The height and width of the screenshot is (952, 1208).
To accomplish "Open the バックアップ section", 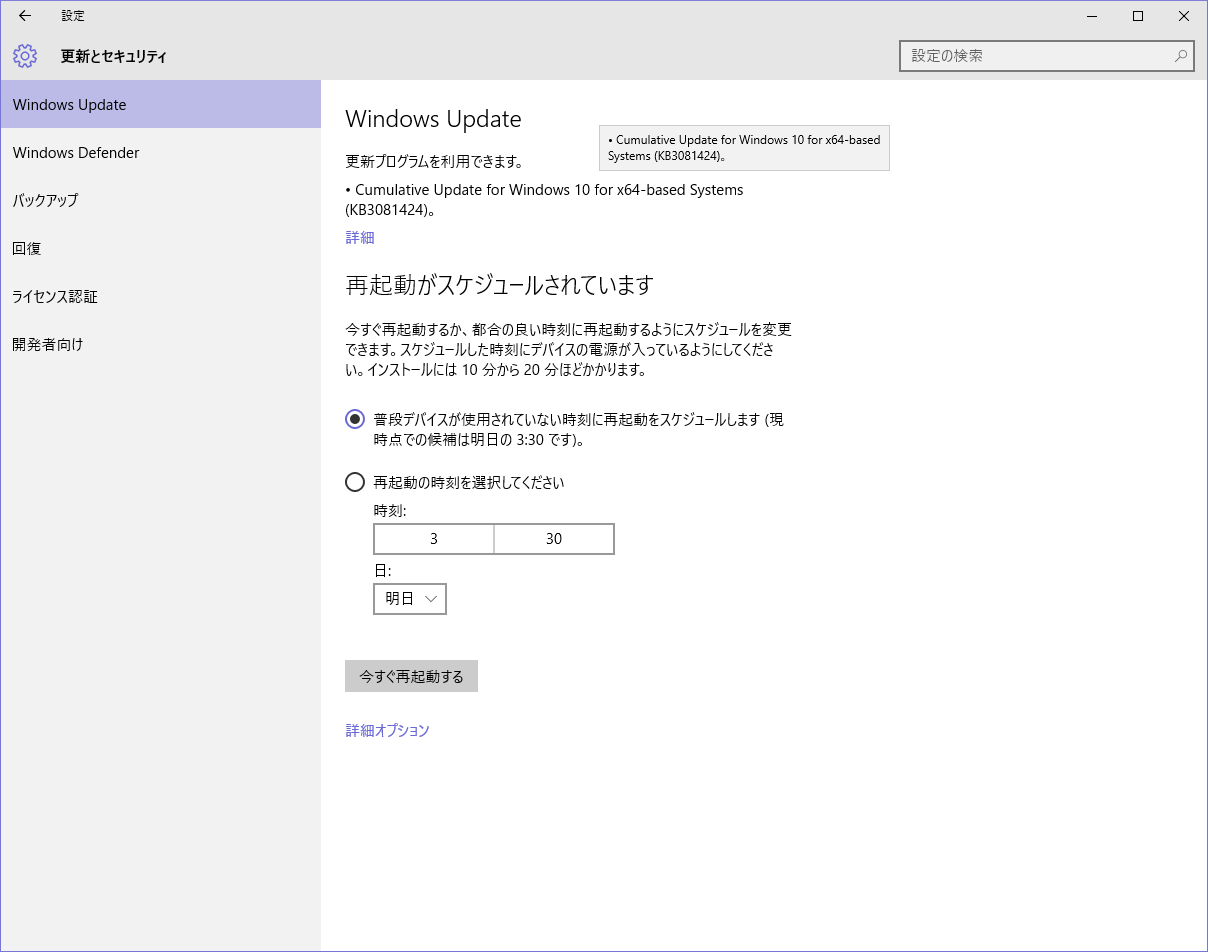I will pos(160,200).
